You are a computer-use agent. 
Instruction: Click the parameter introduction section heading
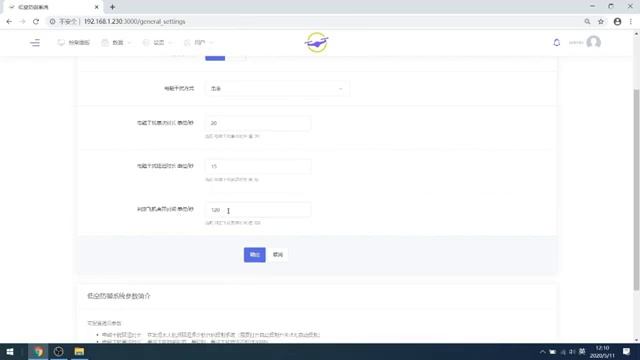[119, 296]
